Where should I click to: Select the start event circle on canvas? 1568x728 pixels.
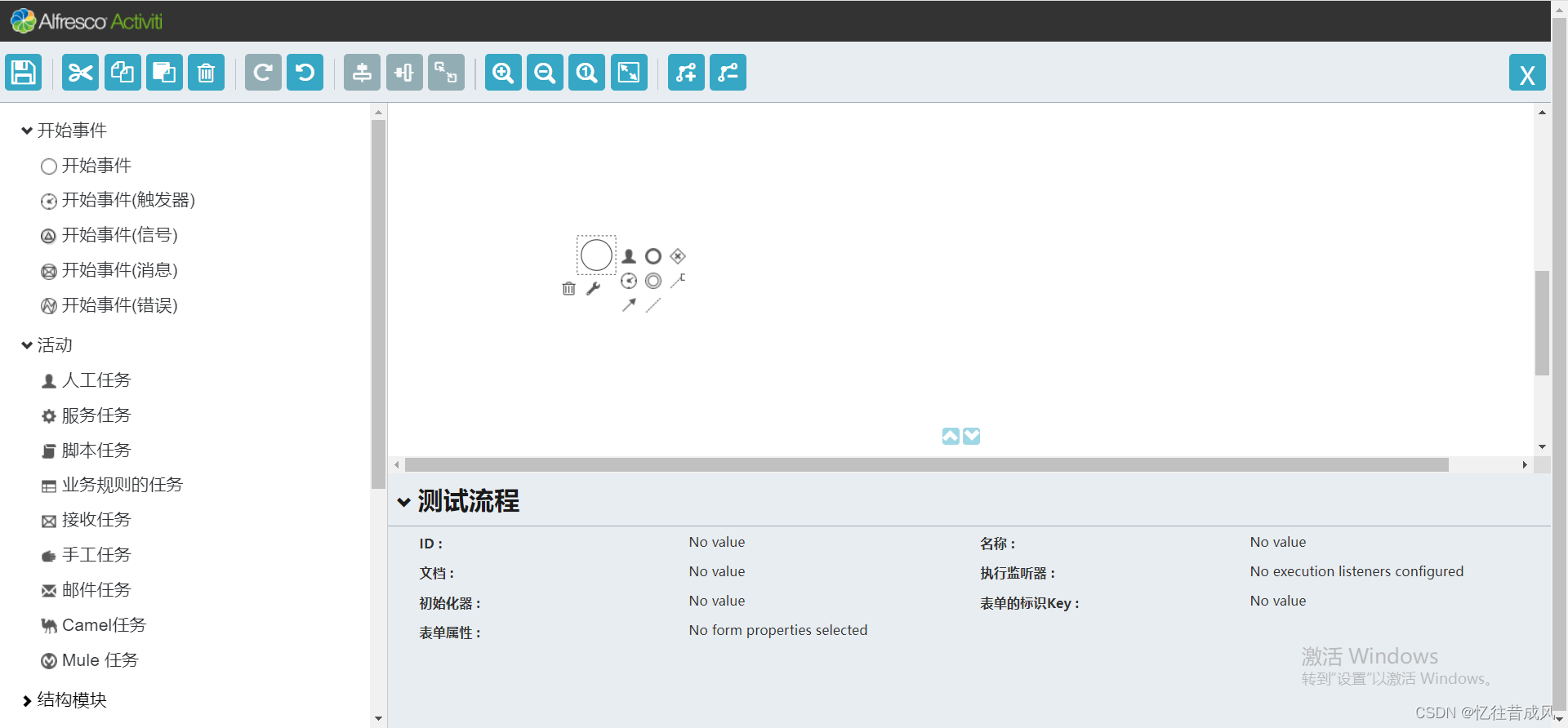pos(596,255)
